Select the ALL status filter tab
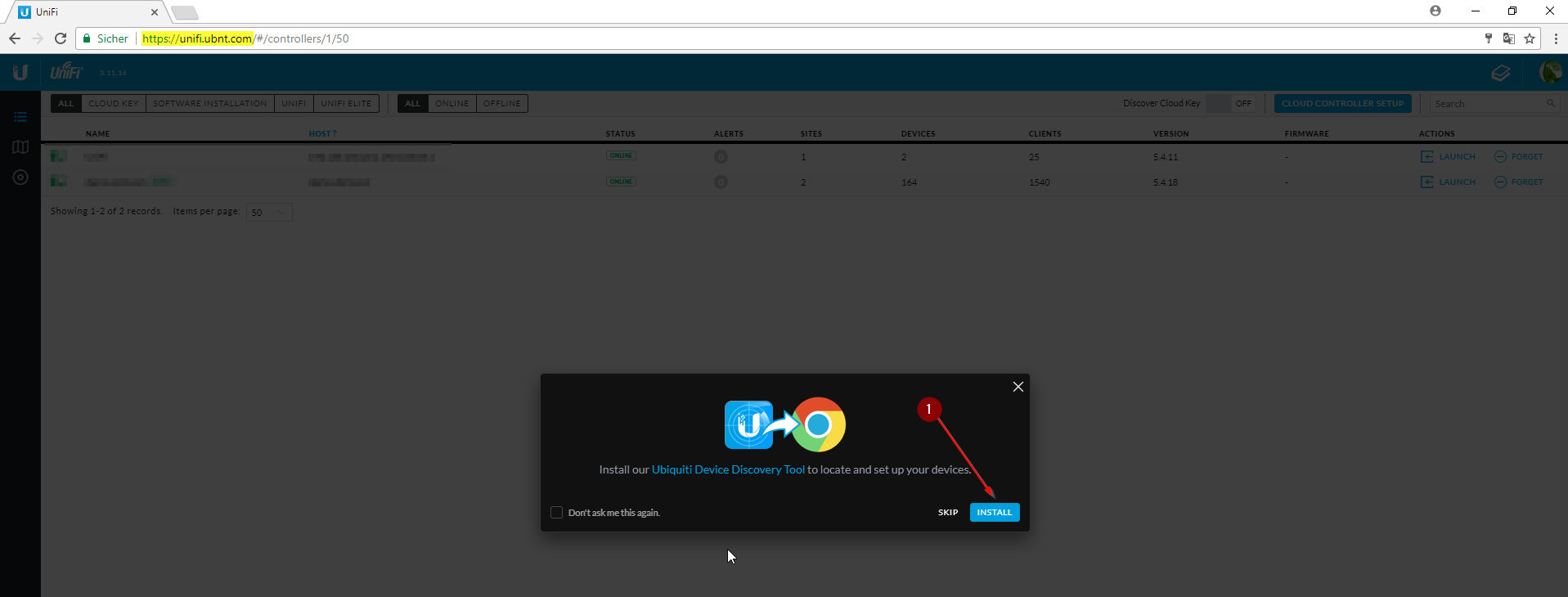Screen dimensions: 1568x597 [413, 103]
